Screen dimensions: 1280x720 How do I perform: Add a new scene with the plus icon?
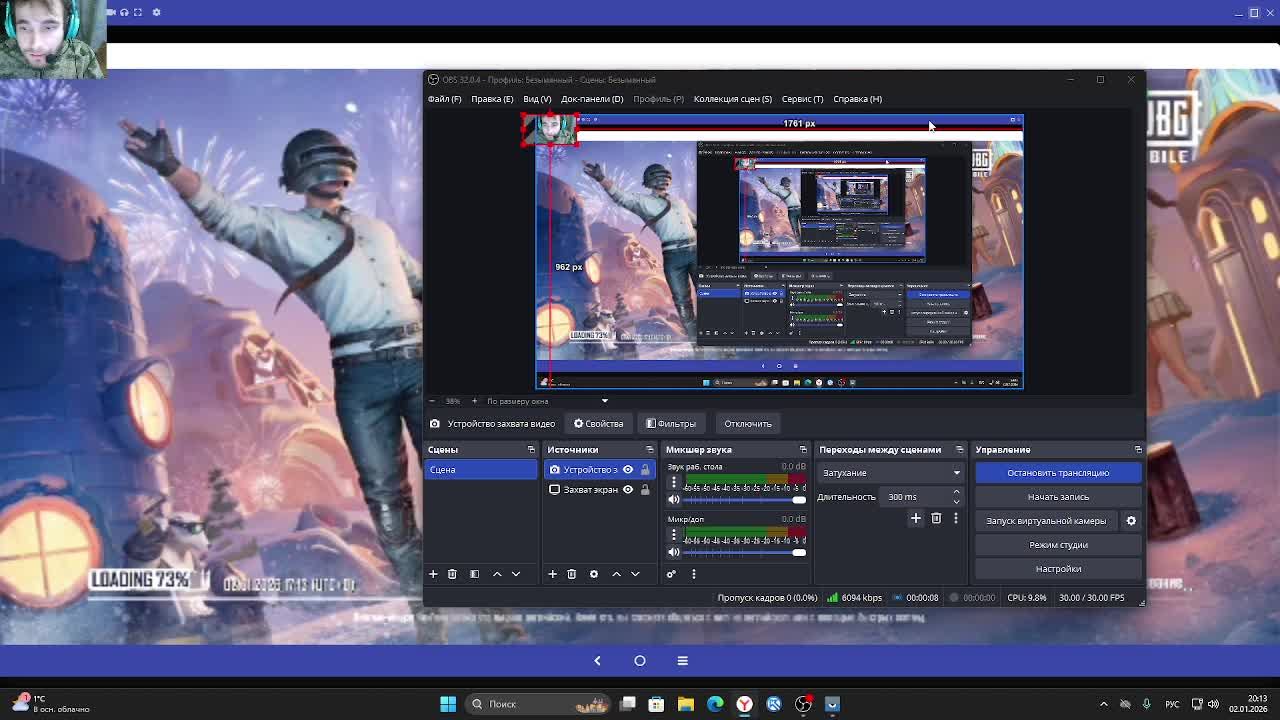pyautogui.click(x=433, y=574)
